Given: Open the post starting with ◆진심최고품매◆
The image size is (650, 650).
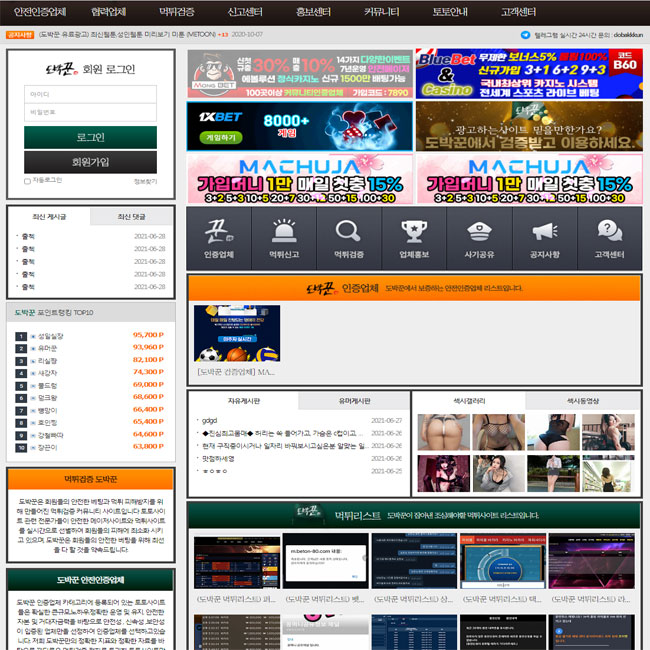Looking at the screenshot, I should 282,433.
